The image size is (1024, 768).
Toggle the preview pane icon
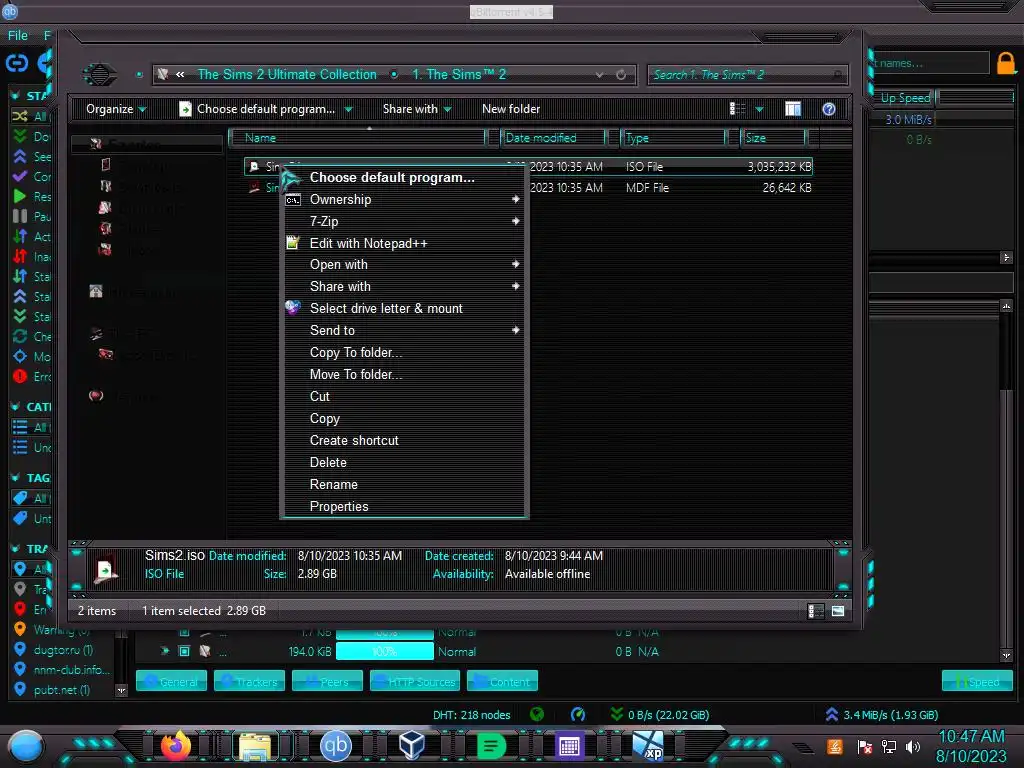tap(793, 109)
